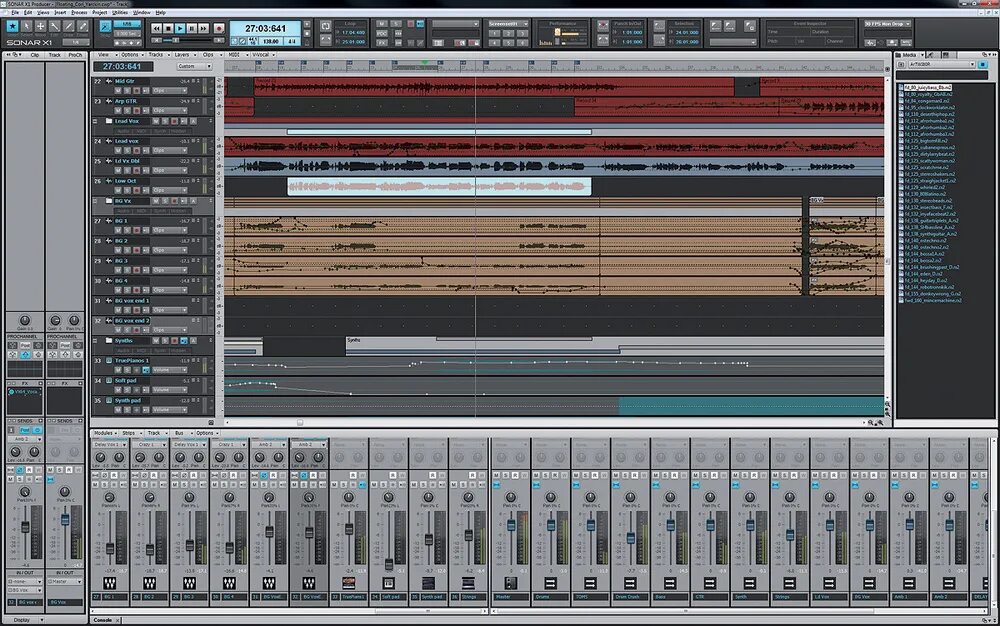This screenshot has width=1000, height=626.
Task: Open BG 1 strip Waves plugin icon
Action: coord(110,583)
